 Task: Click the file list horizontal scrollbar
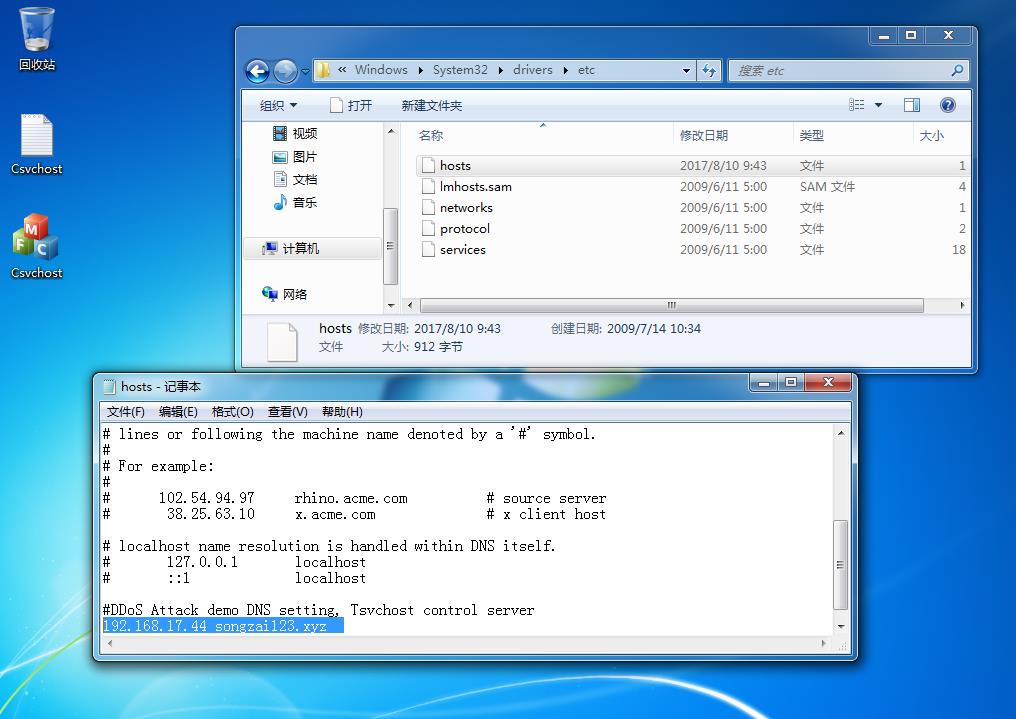click(x=670, y=305)
